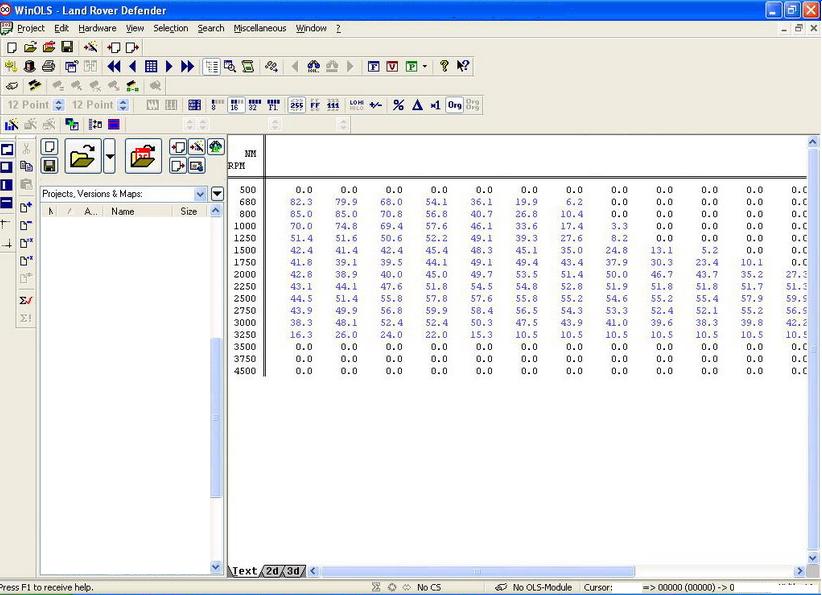Open search with the blue binoculars icon
Image resolution: width=822 pixels, height=595 pixels.
click(313, 66)
